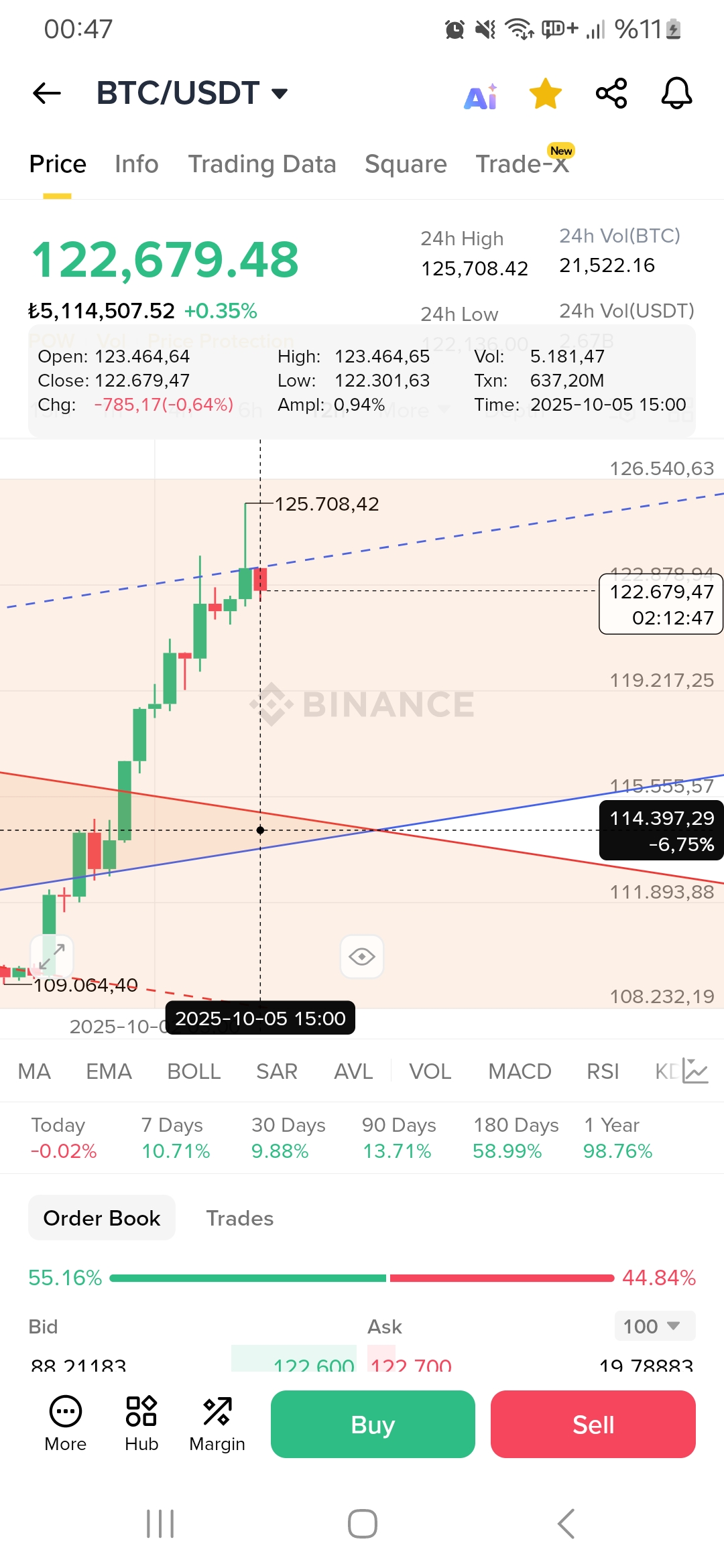Switch to the Trades list
The height and width of the screenshot is (1568, 724).
(239, 1218)
